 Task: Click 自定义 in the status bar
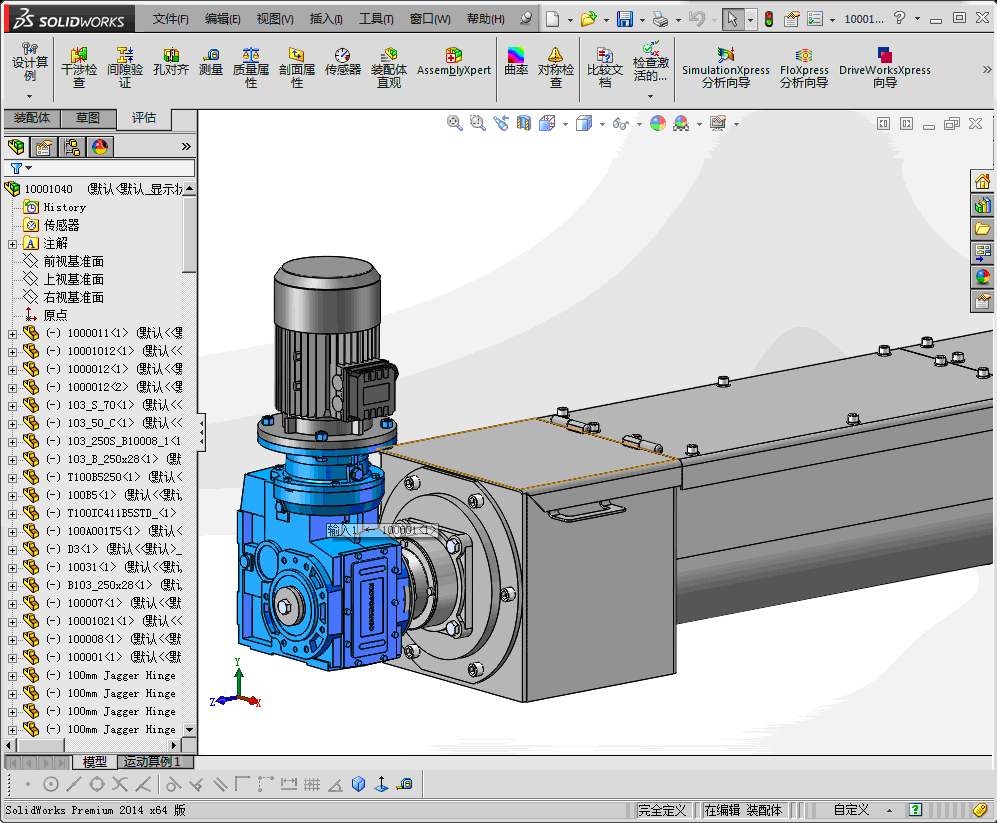tap(851, 810)
